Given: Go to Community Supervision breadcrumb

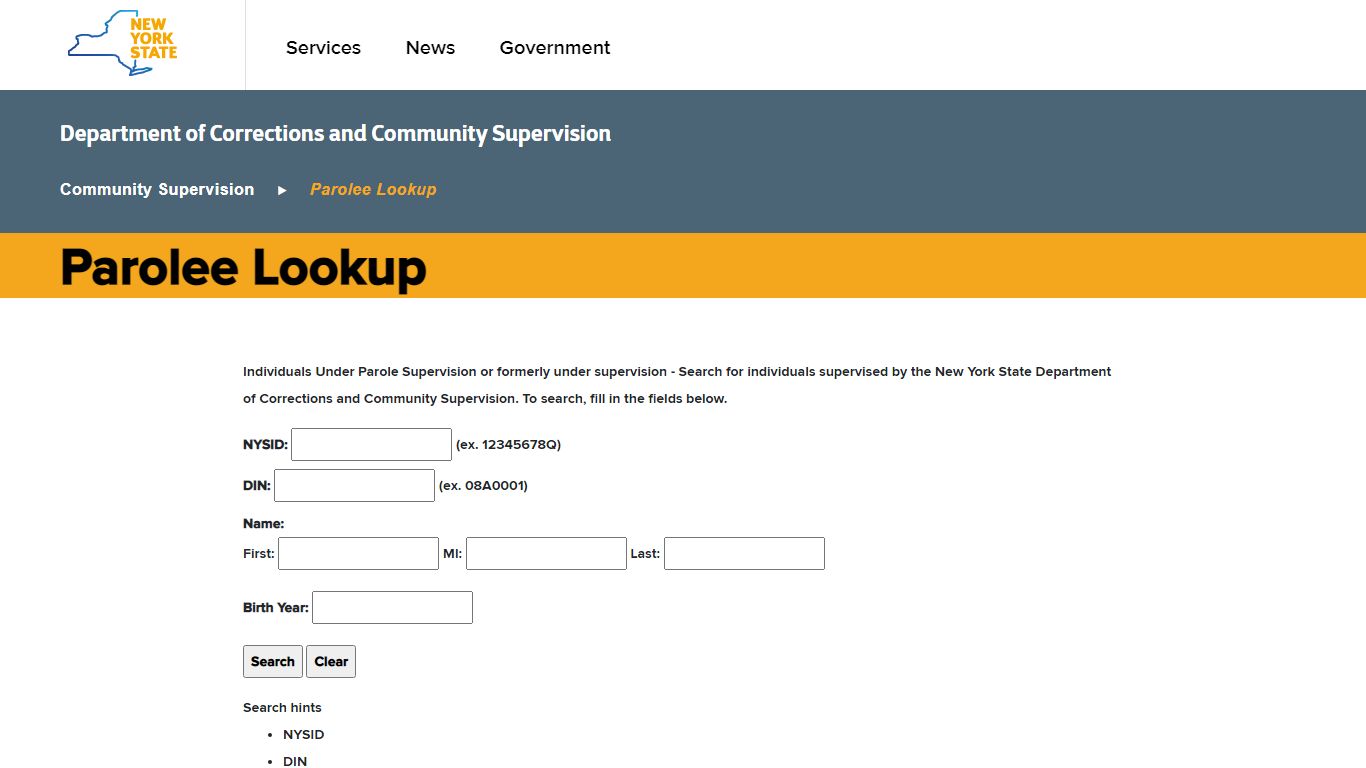Looking at the screenshot, I should [x=157, y=189].
